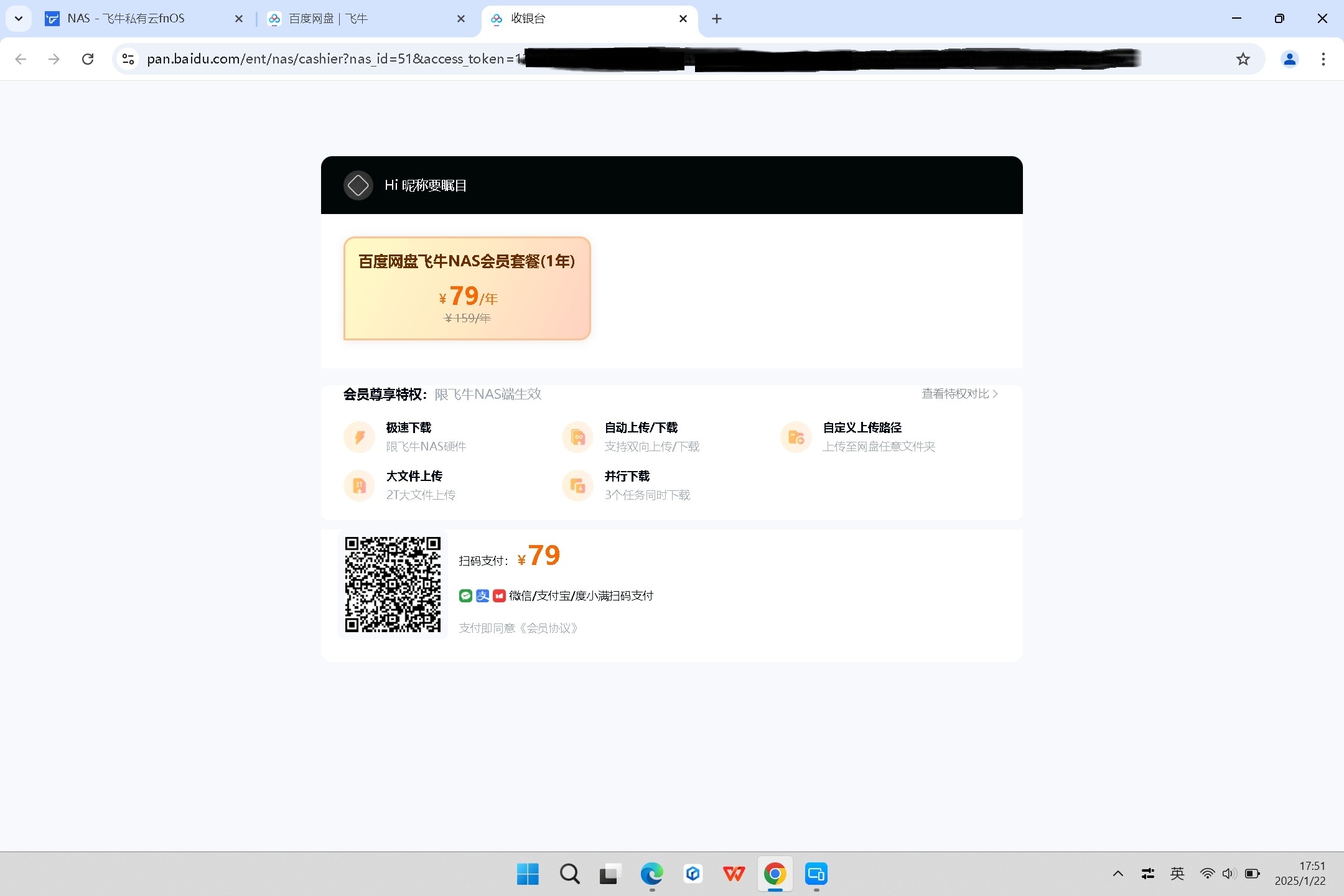Open the Windows Start menu
1344x896 pixels.
coord(528,874)
